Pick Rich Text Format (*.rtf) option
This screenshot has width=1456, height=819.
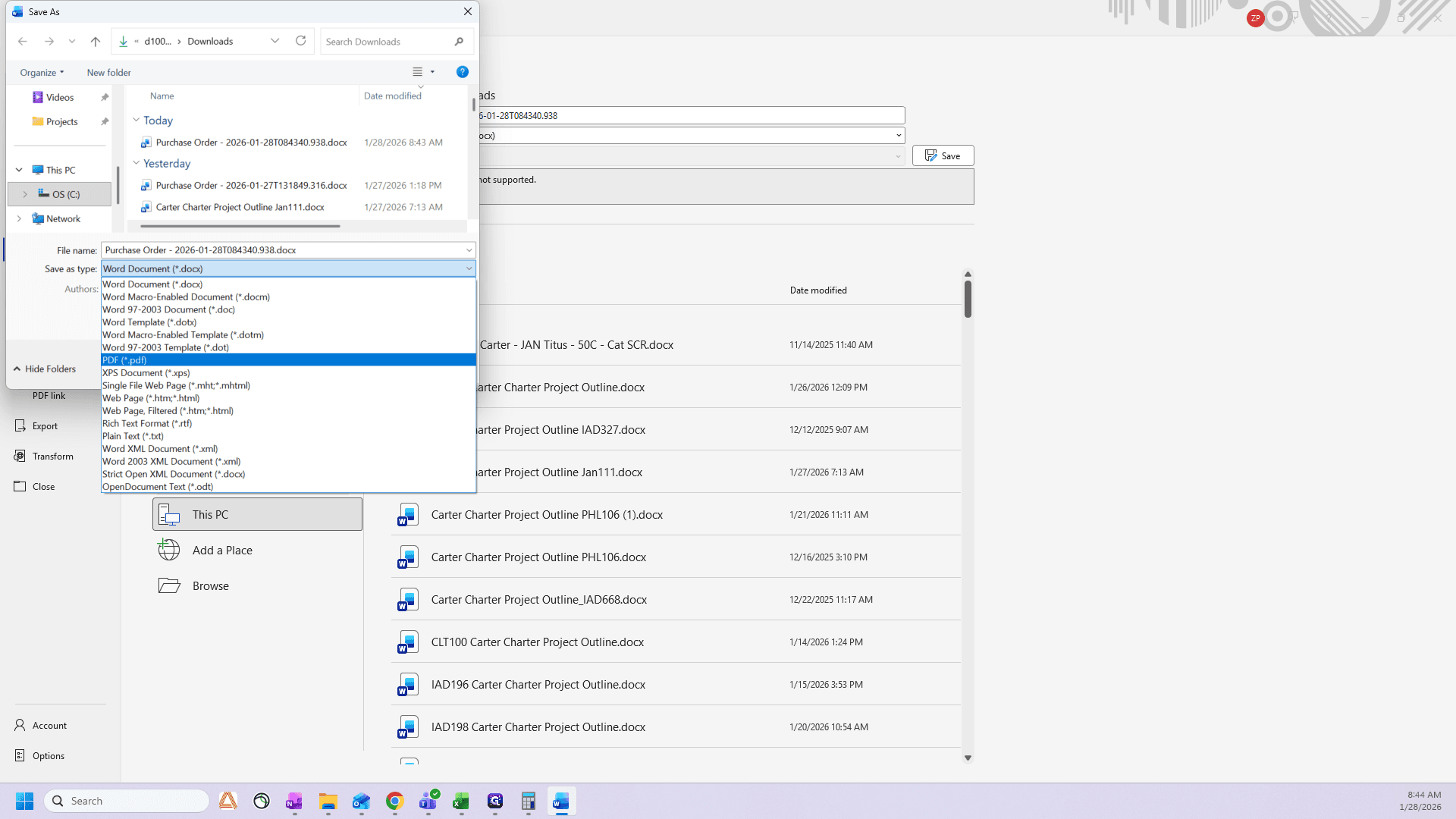[288, 424]
